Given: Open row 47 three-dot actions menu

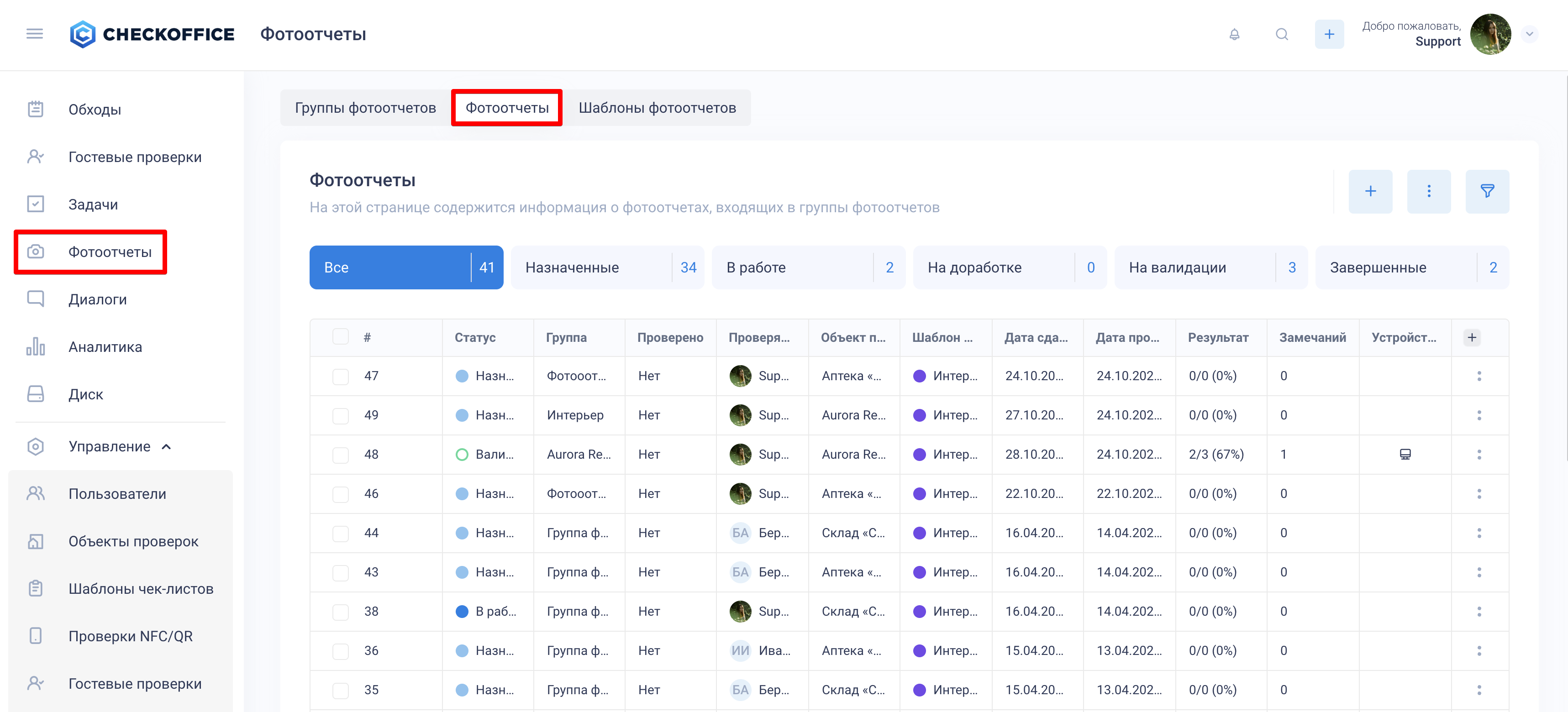Looking at the screenshot, I should click(x=1479, y=376).
